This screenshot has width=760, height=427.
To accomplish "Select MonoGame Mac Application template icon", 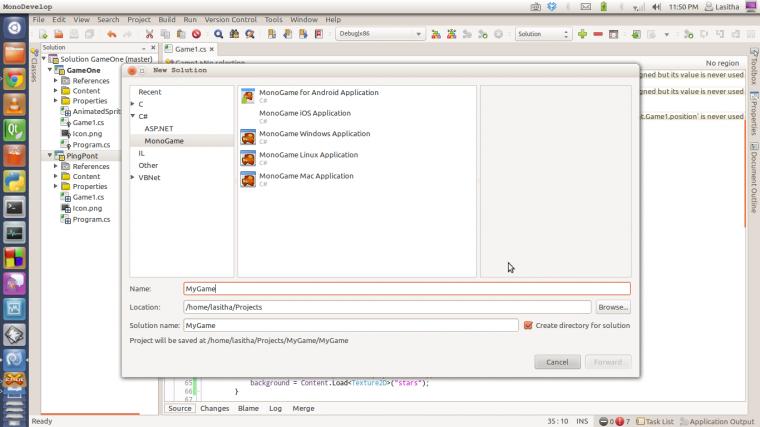I will point(248,179).
